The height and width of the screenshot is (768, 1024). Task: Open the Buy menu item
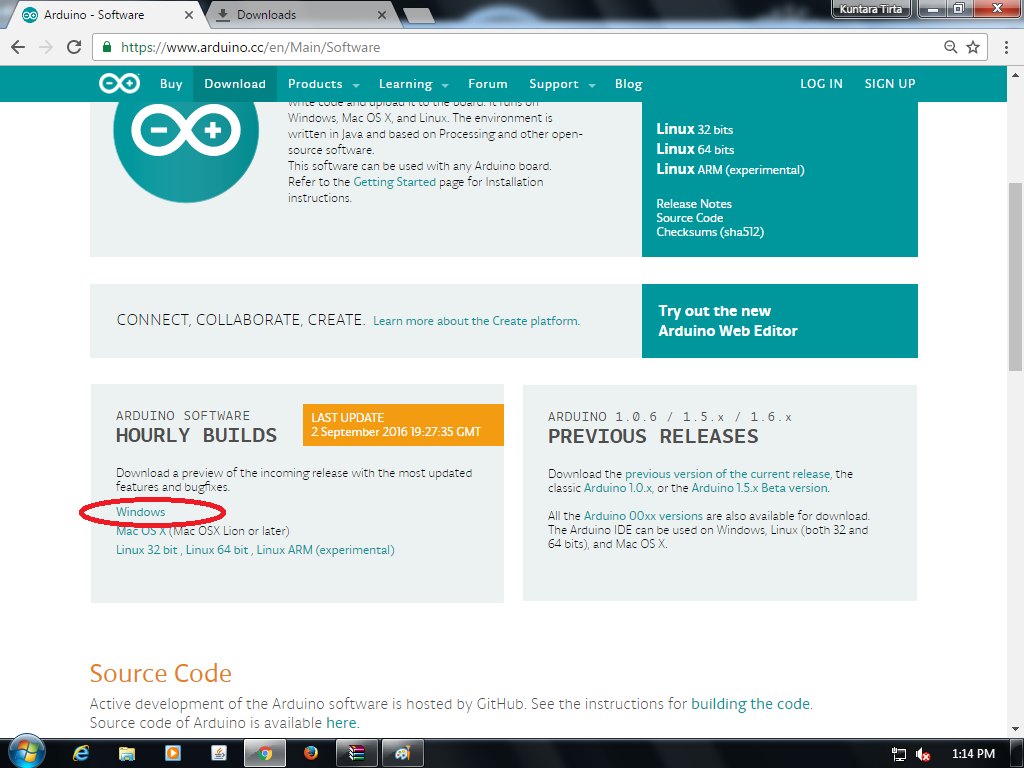tap(171, 84)
